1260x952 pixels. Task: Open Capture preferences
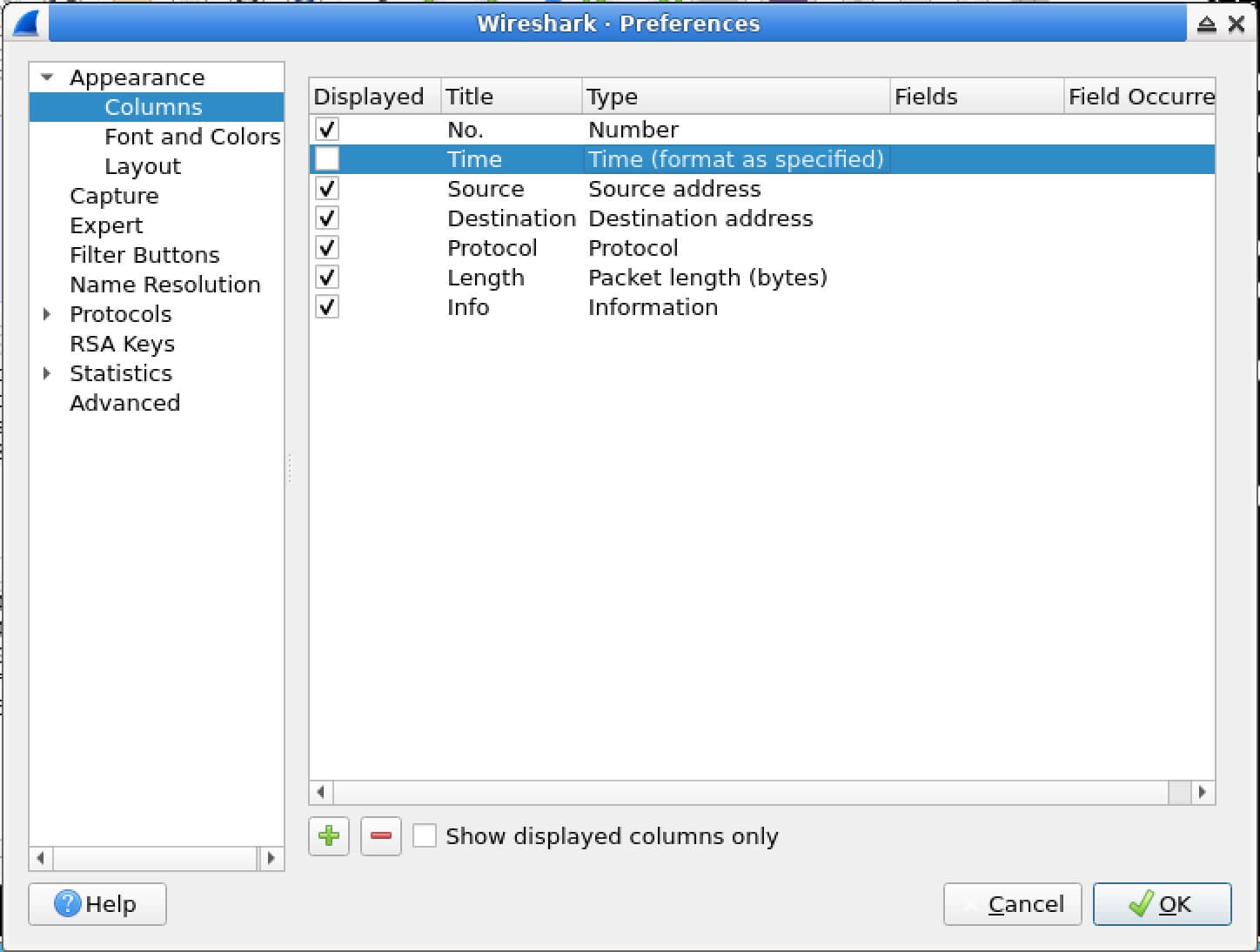tap(114, 196)
